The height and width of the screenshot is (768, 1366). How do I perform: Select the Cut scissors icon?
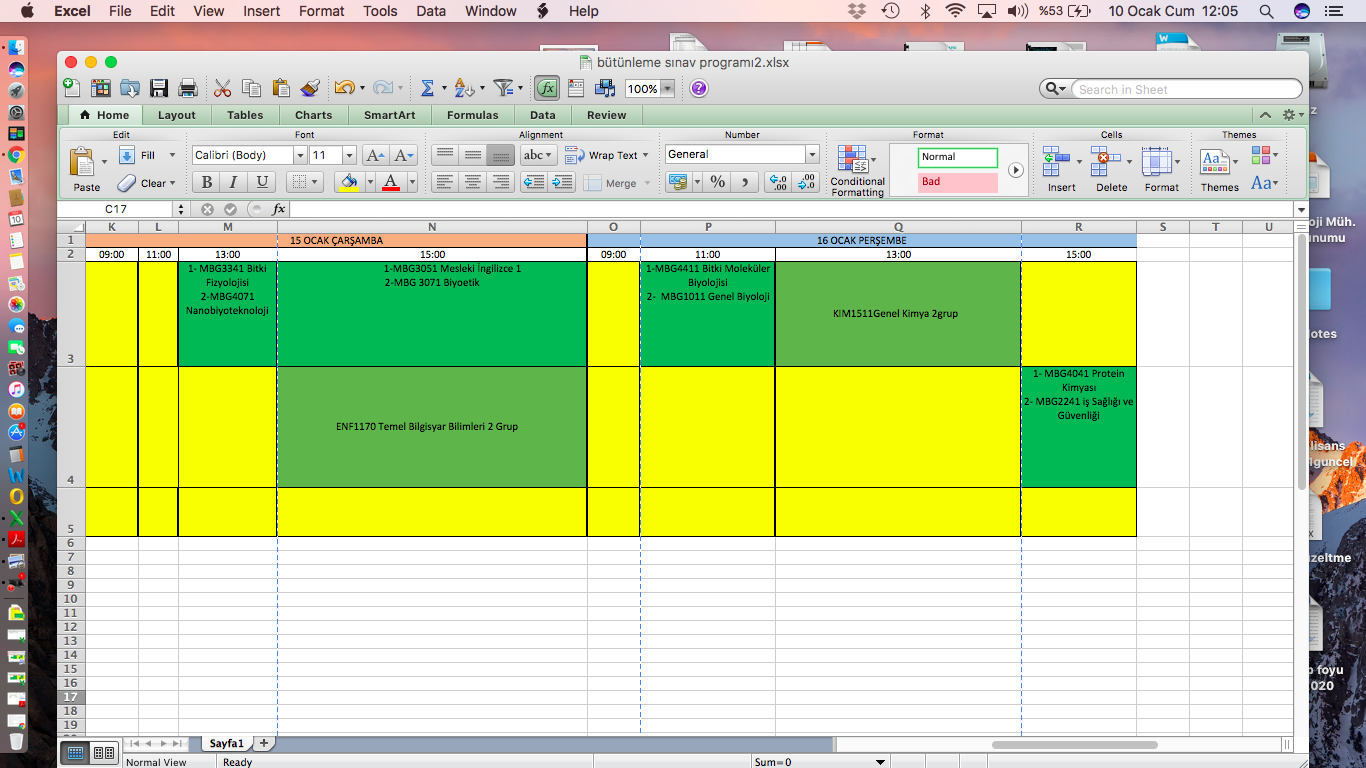point(222,88)
